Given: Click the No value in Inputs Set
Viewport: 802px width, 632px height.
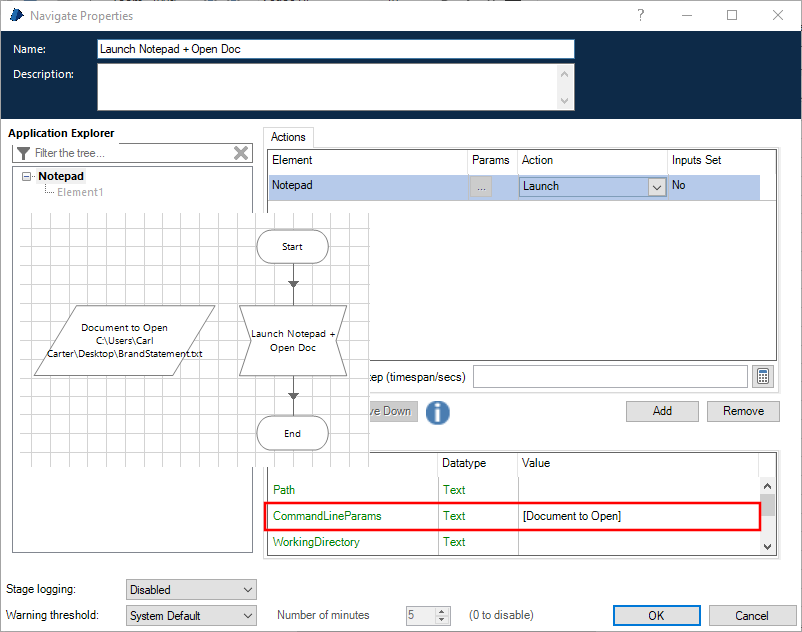Looking at the screenshot, I should (678, 185).
